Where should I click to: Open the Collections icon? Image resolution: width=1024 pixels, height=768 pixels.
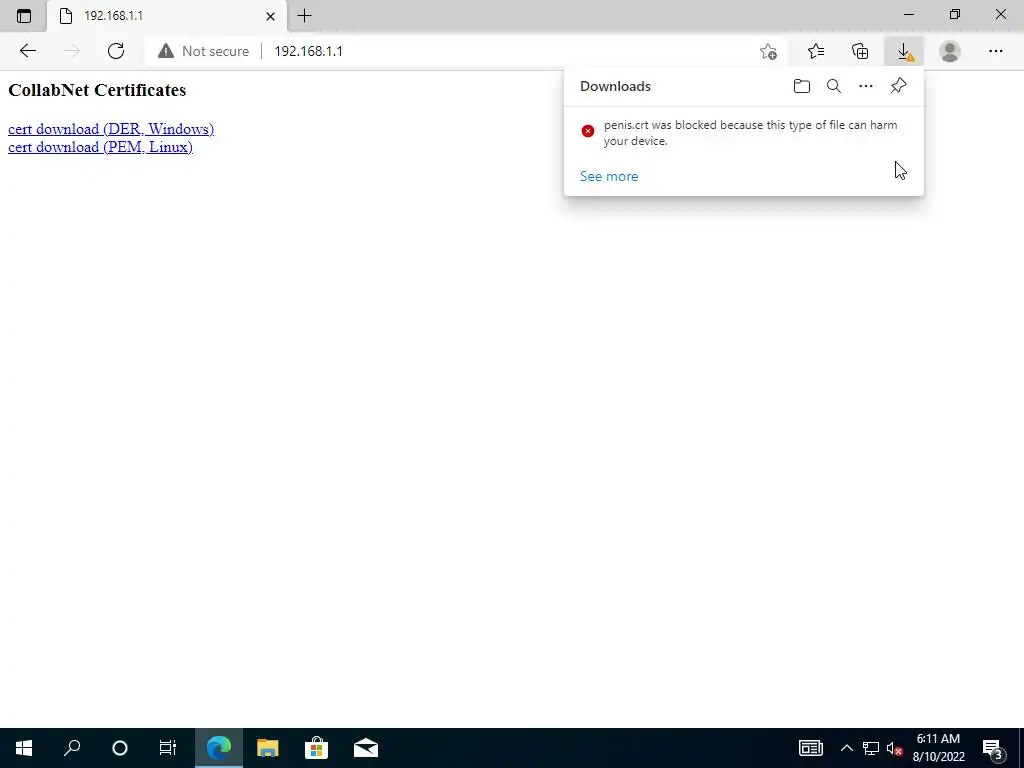point(860,51)
